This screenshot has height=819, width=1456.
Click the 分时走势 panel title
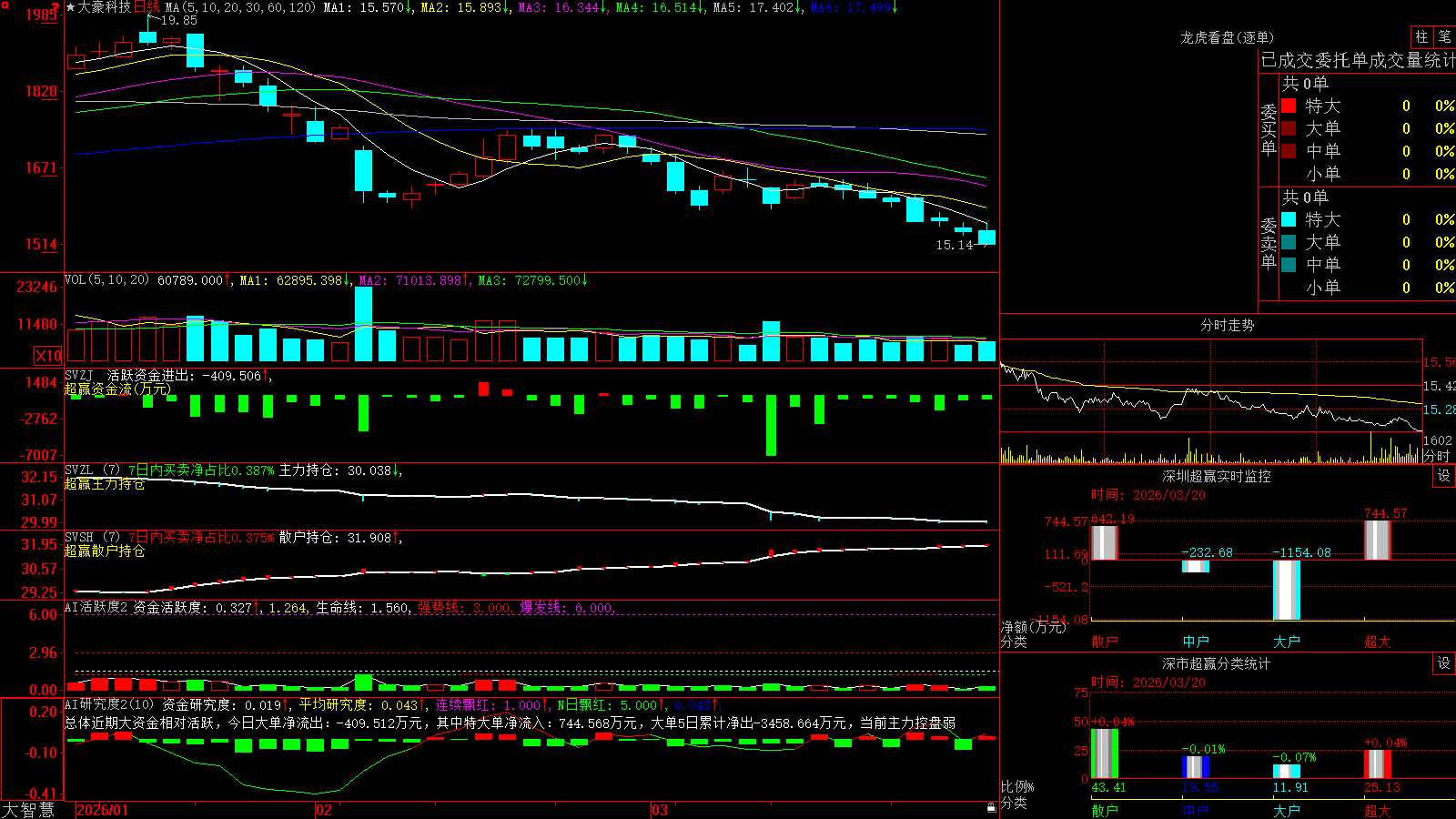(x=1227, y=325)
